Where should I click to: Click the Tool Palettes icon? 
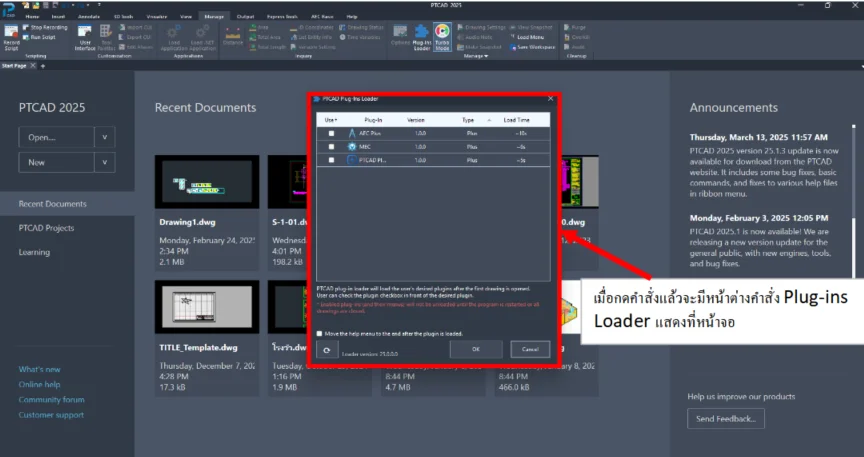106,37
